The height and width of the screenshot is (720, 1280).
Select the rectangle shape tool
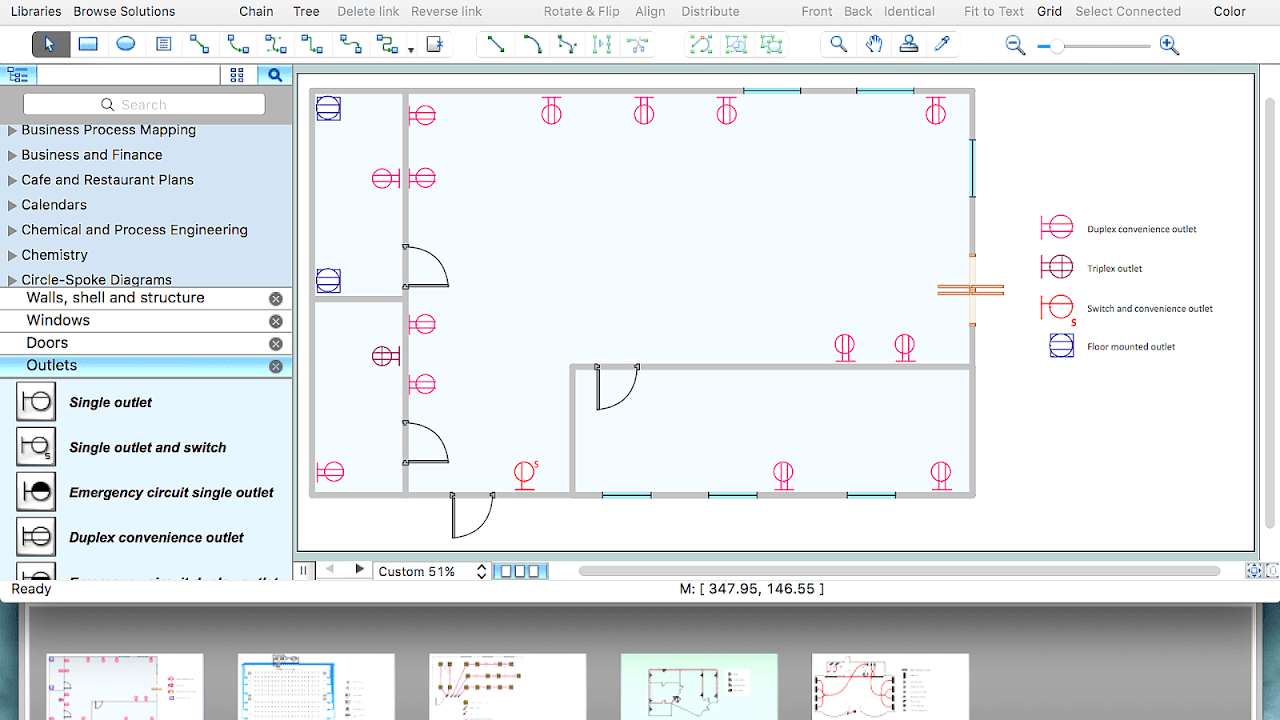click(88, 45)
